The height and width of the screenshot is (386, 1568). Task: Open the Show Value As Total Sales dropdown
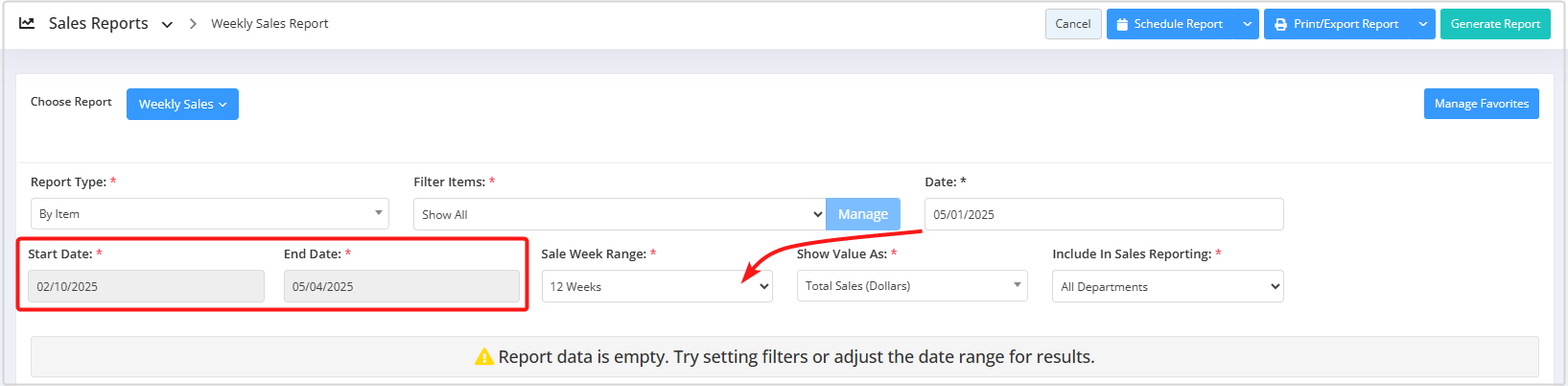pos(912,285)
